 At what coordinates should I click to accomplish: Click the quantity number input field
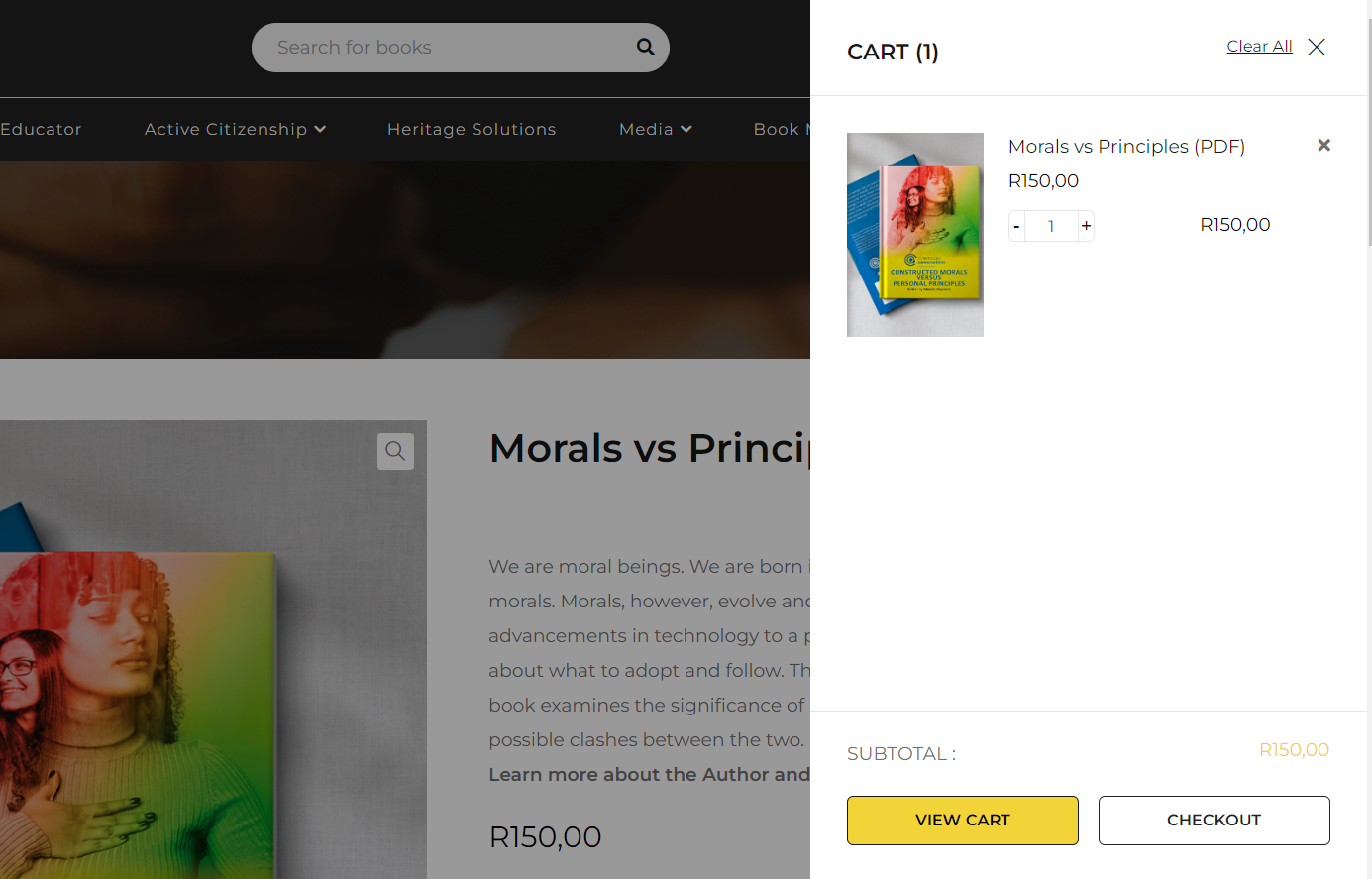click(1051, 226)
